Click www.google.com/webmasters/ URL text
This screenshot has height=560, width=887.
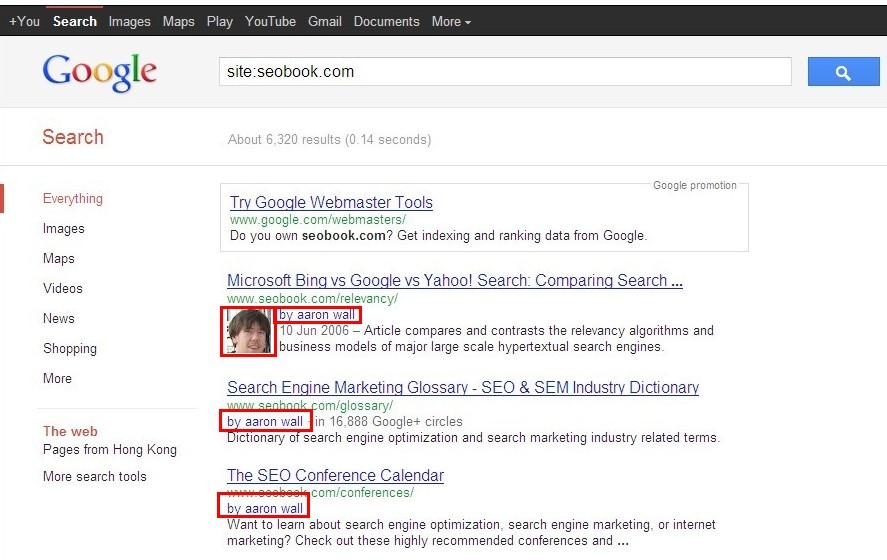pos(318,219)
